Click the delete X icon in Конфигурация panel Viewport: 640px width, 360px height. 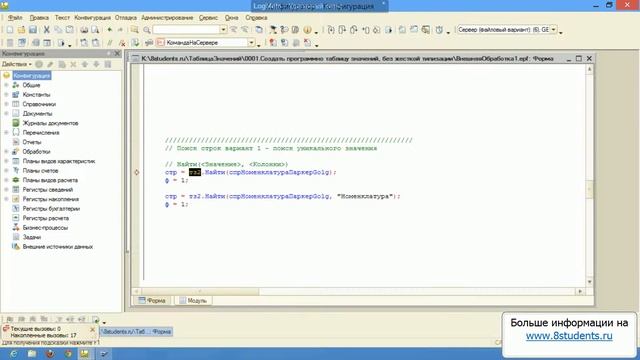pyautogui.click(x=73, y=64)
